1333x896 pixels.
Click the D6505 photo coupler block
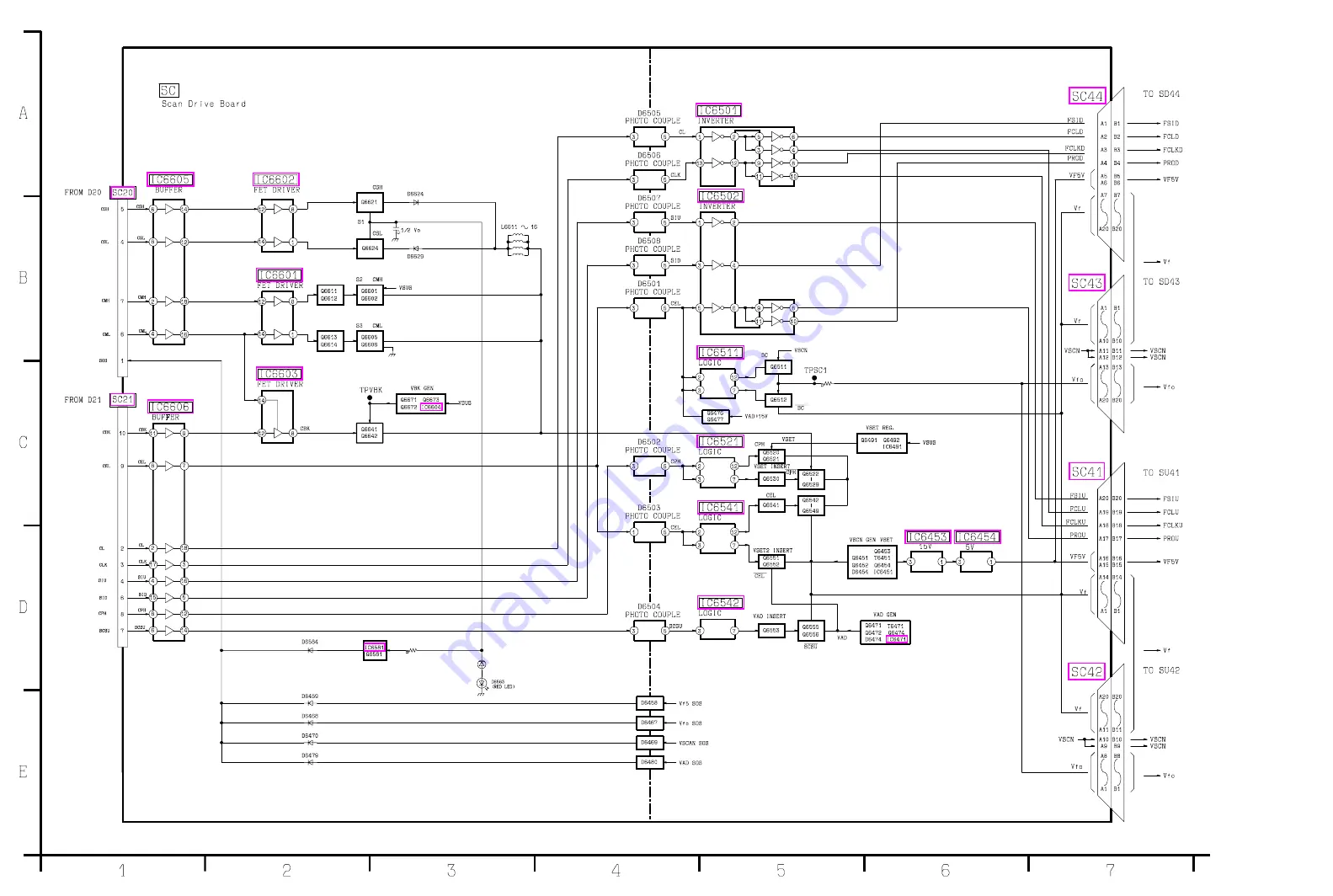(650, 137)
